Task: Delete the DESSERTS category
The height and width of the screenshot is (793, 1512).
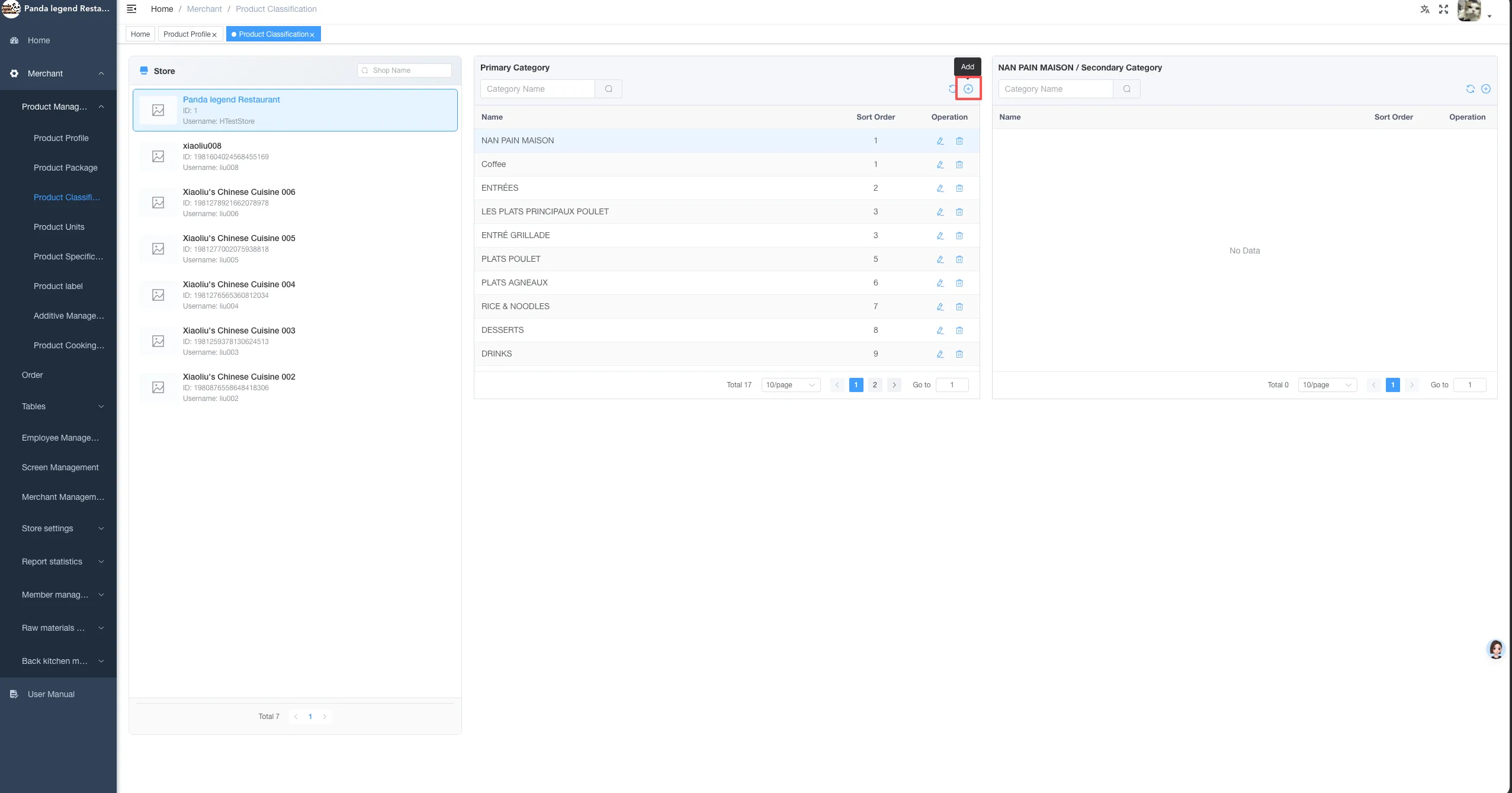Action: coord(959,330)
